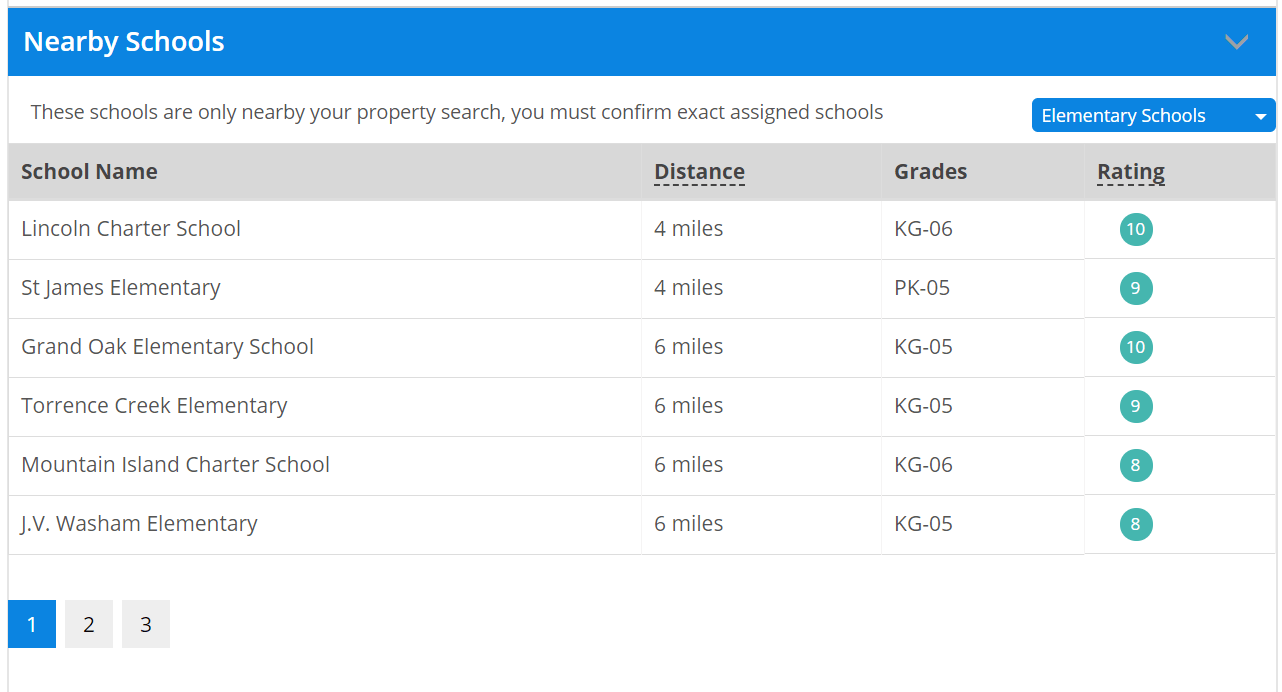Click the Rating column header
1282x692 pixels.
pyautogui.click(x=1131, y=172)
